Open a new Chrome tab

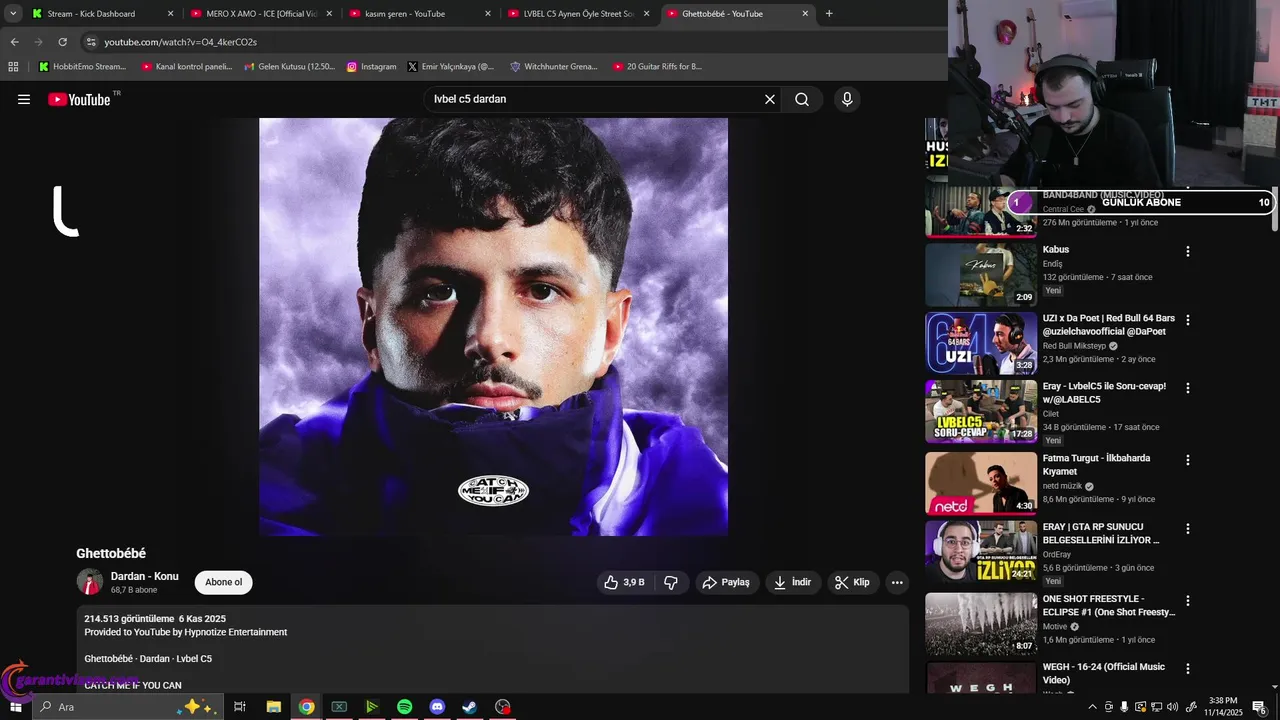(x=829, y=14)
